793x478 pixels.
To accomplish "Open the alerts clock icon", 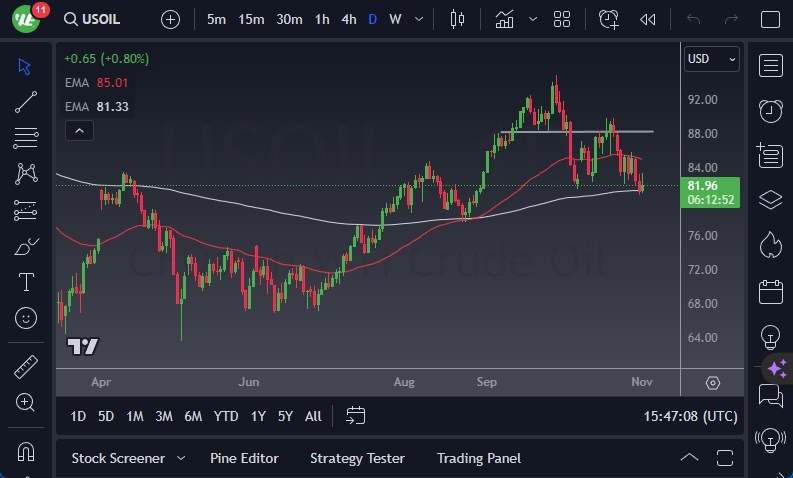I will click(x=770, y=110).
